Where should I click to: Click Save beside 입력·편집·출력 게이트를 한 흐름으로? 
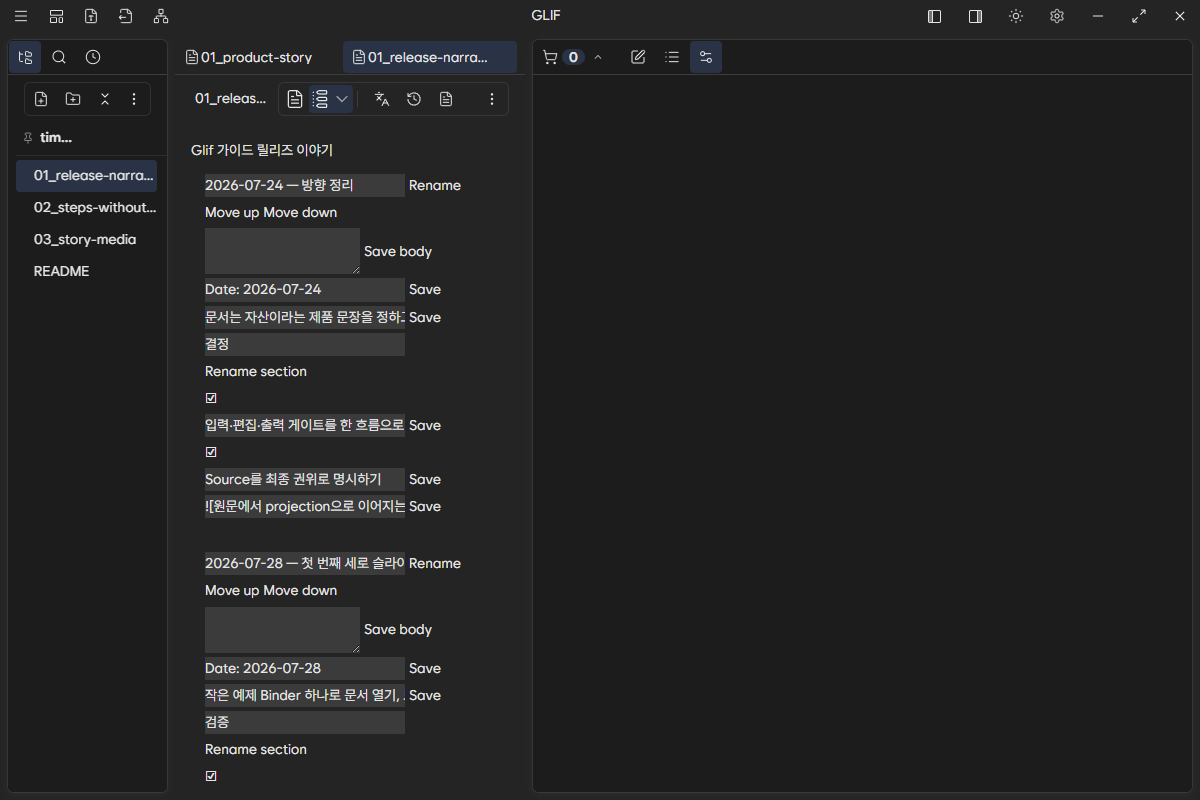(425, 425)
